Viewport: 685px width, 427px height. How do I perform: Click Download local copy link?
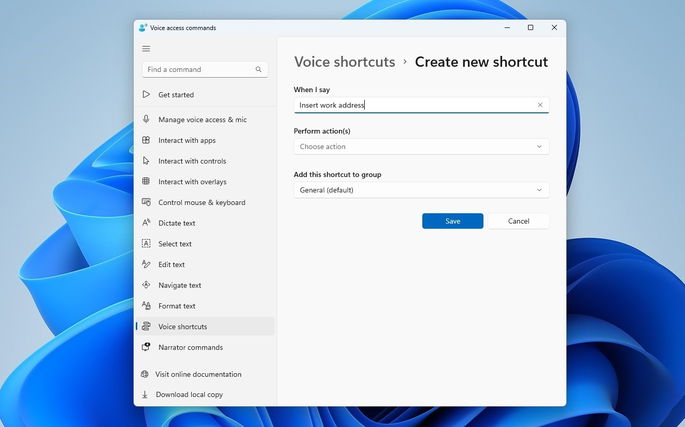tap(189, 394)
